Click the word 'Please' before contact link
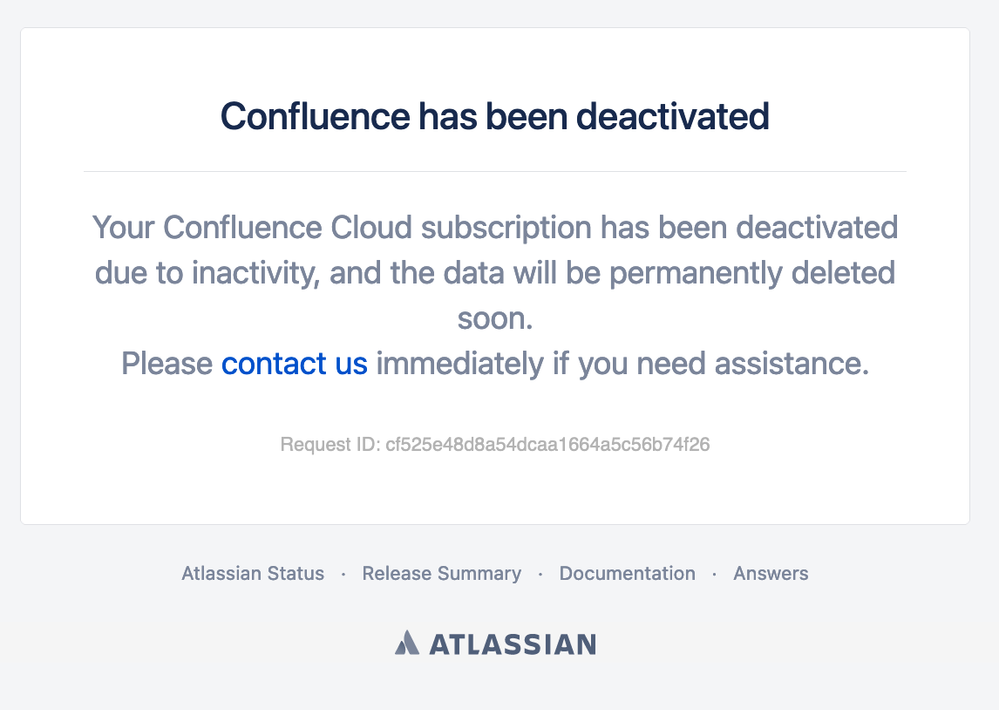The height and width of the screenshot is (710, 999). (167, 364)
